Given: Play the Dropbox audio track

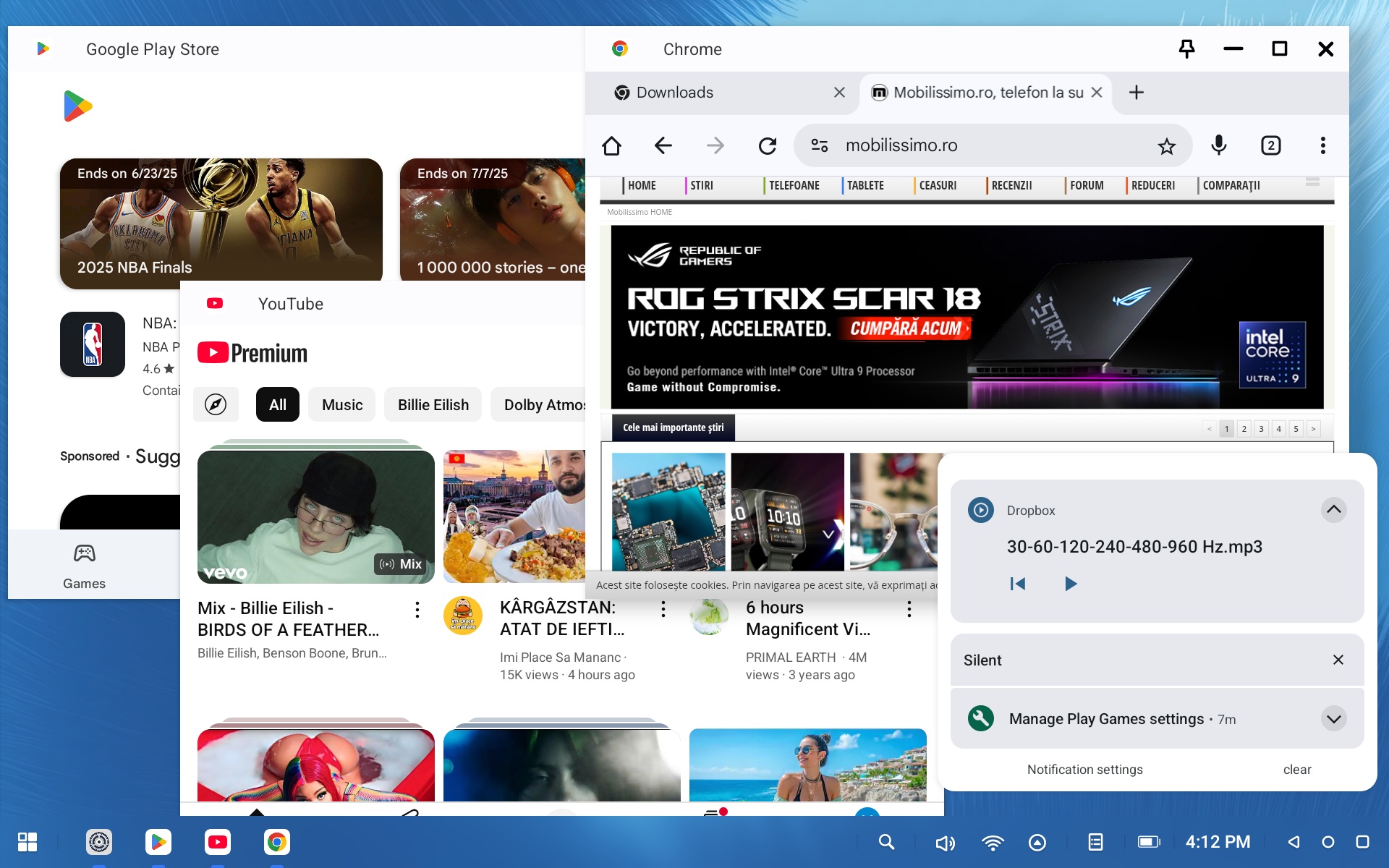Looking at the screenshot, I should coord(1071,584).
